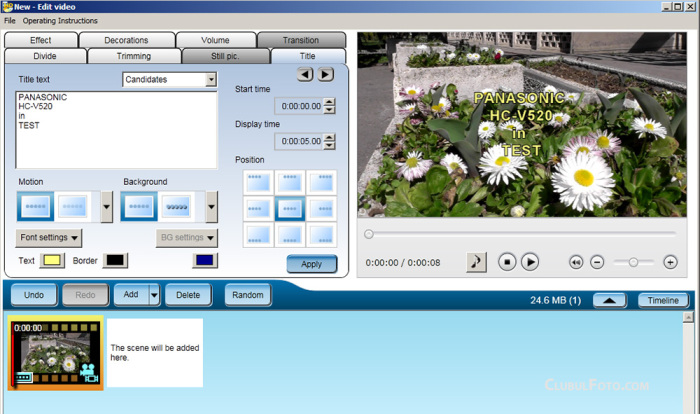This screenshot has width=700, height=414.
Task: Select the first Background style thumbnail
Action: pos(139,206)
